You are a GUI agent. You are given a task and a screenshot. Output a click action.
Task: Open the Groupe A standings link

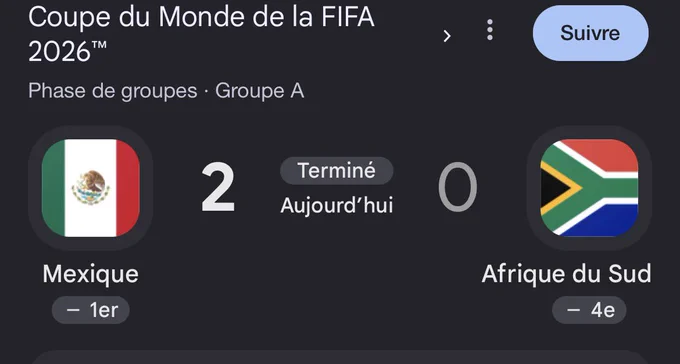[259, 91]
